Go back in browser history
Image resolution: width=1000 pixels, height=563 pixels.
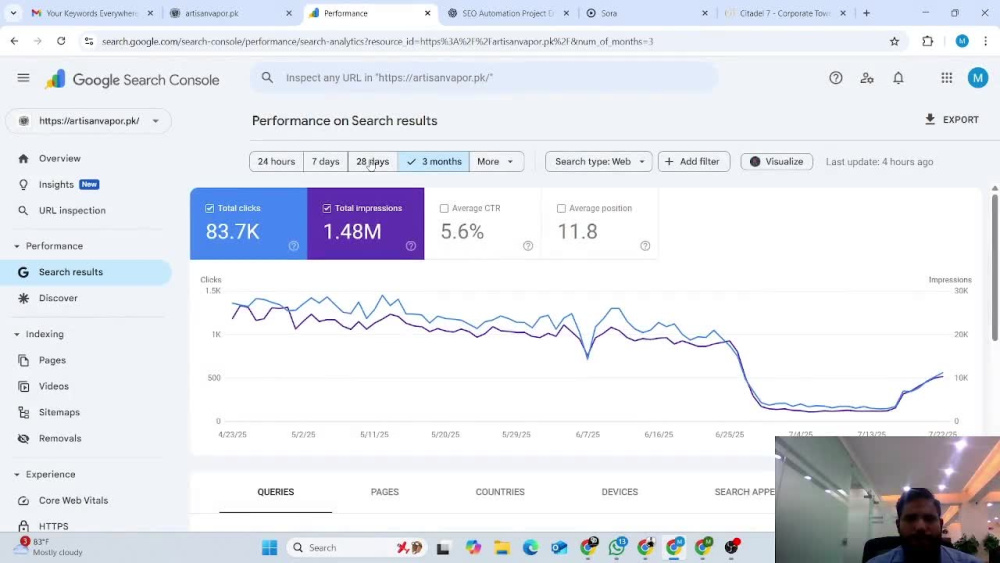click(14, 41)
